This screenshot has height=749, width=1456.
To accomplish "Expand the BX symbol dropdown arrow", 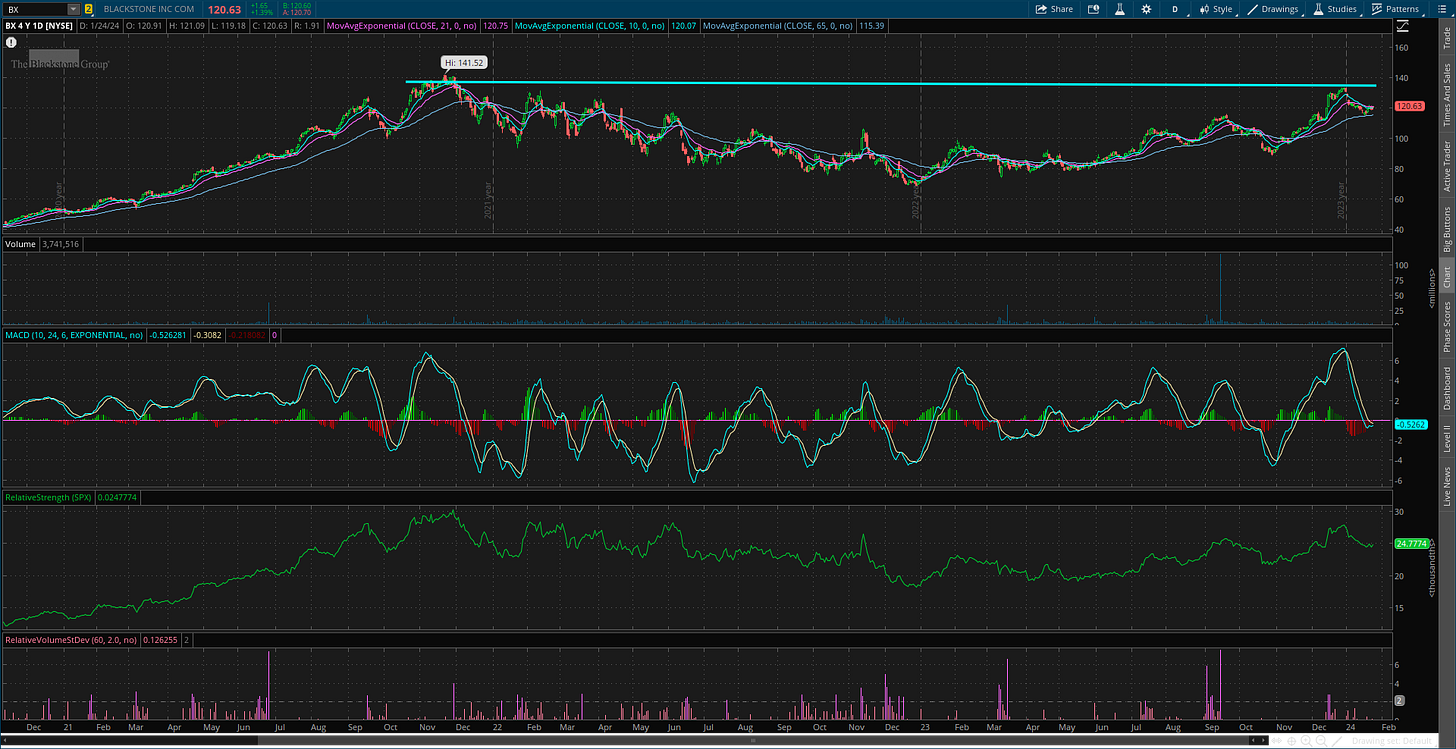I will (73, 8).
